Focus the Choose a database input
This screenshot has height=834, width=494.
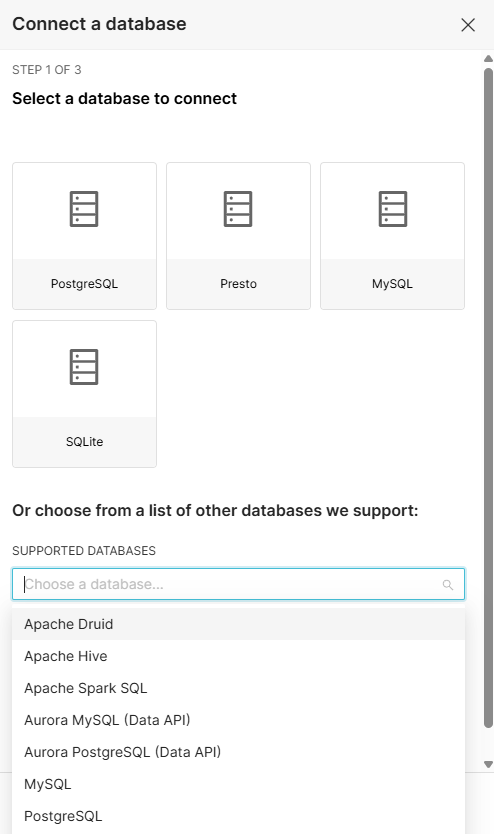click(x=238, y=584)
